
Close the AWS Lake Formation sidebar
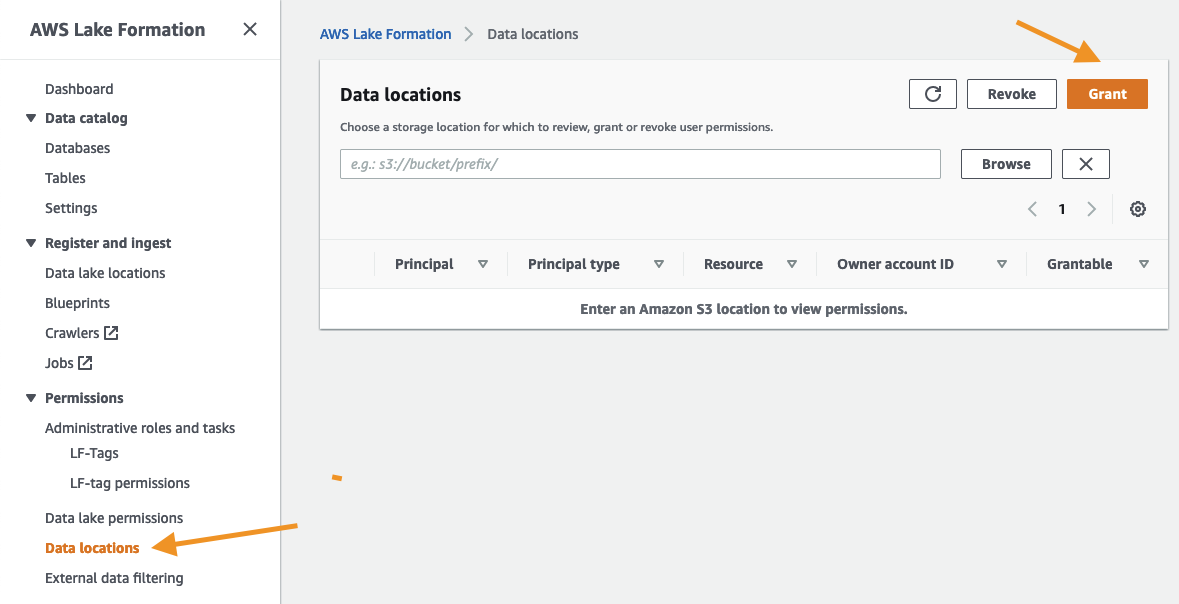coord(250,30)
